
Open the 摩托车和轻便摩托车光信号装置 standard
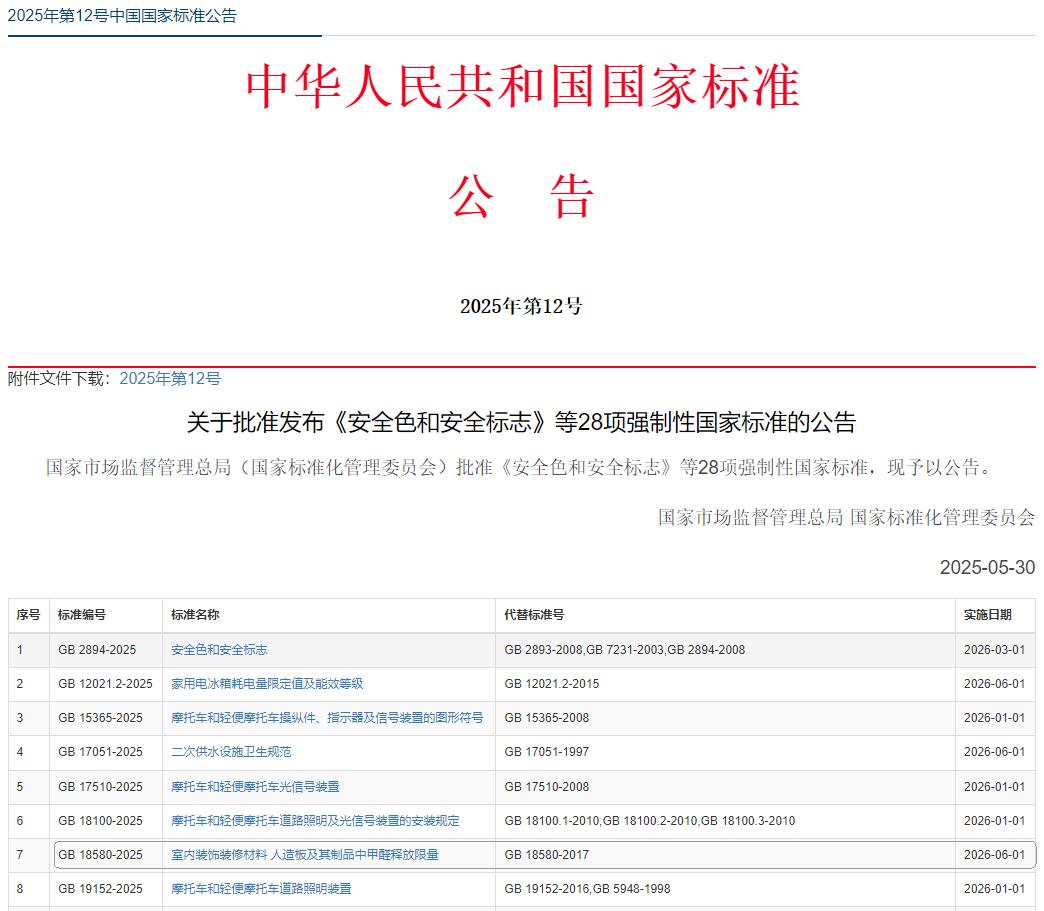tap(255, 787)
